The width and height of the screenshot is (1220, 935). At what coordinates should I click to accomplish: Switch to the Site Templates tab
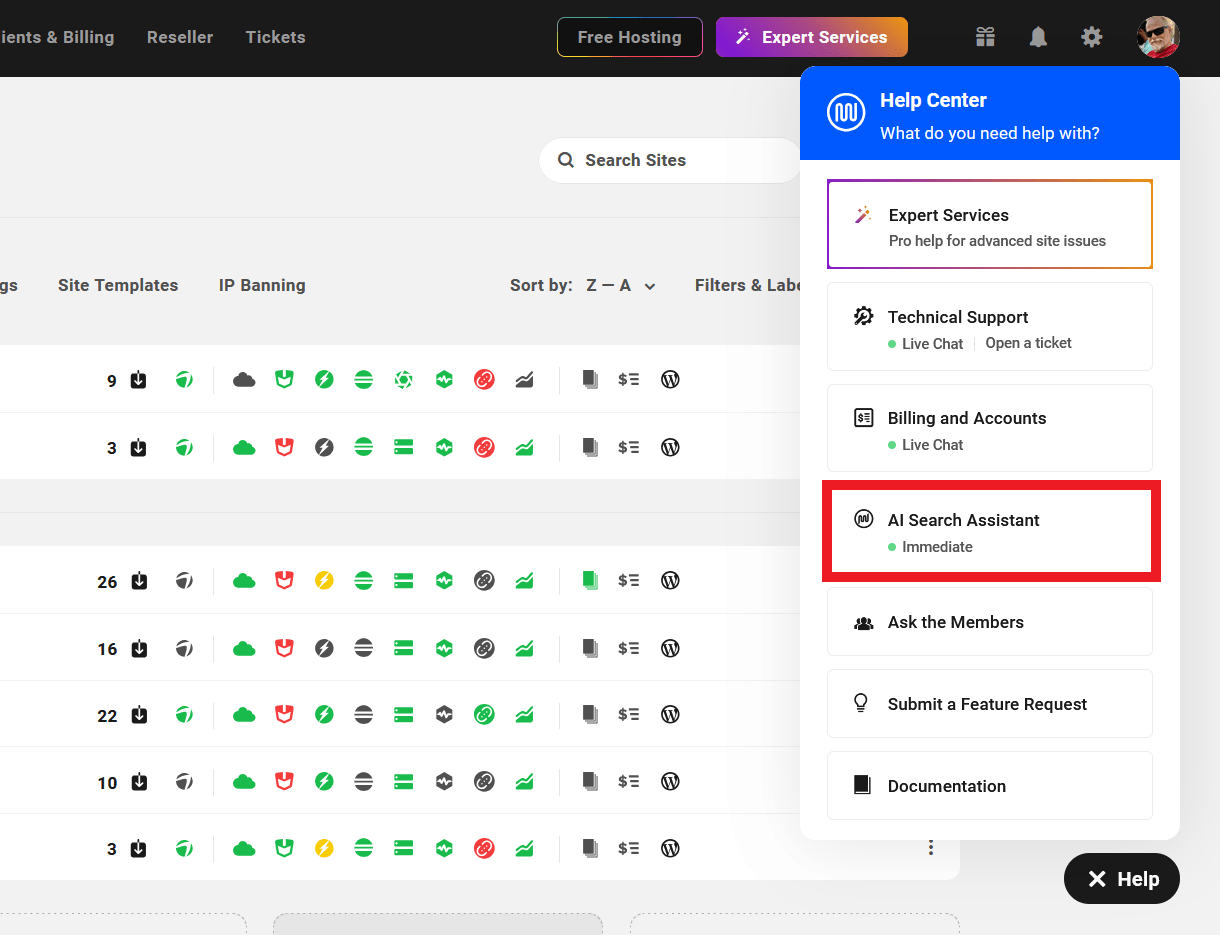click(x=118, y=285)
